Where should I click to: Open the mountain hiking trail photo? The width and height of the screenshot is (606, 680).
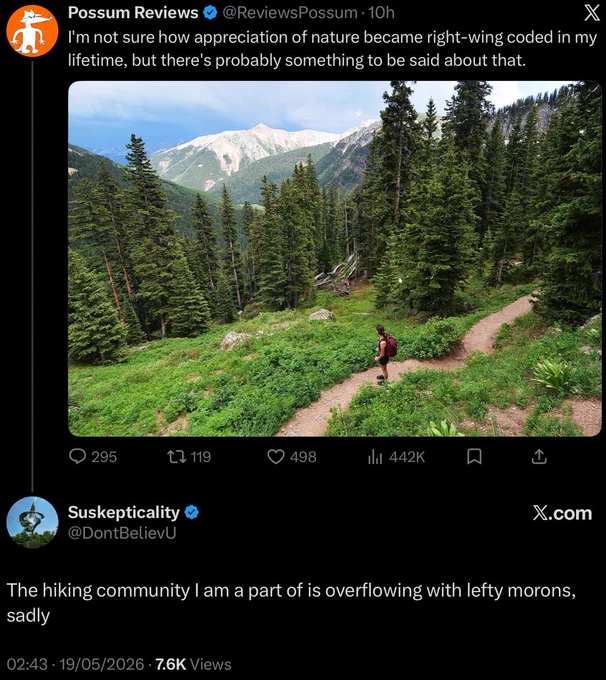[x=334, y=258]
